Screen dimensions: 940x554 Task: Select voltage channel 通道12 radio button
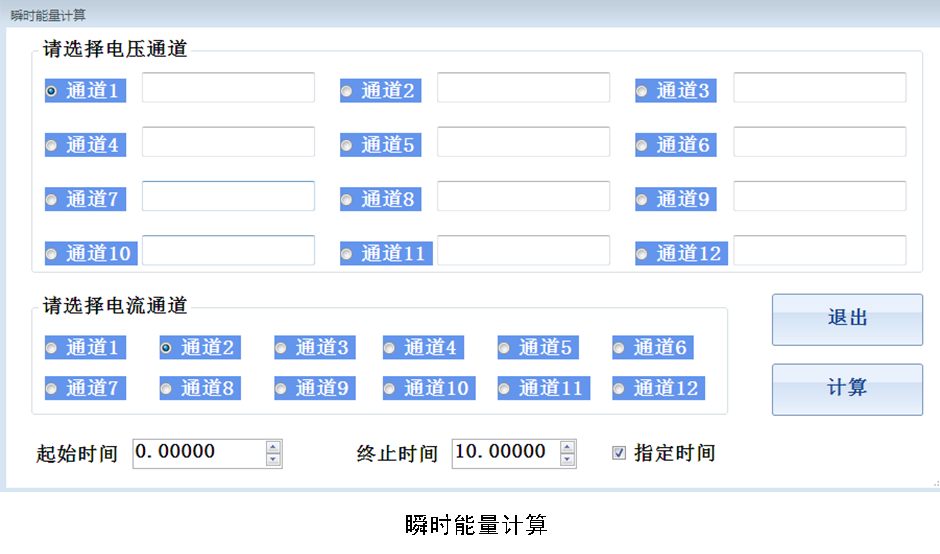[x=642, y=254]
